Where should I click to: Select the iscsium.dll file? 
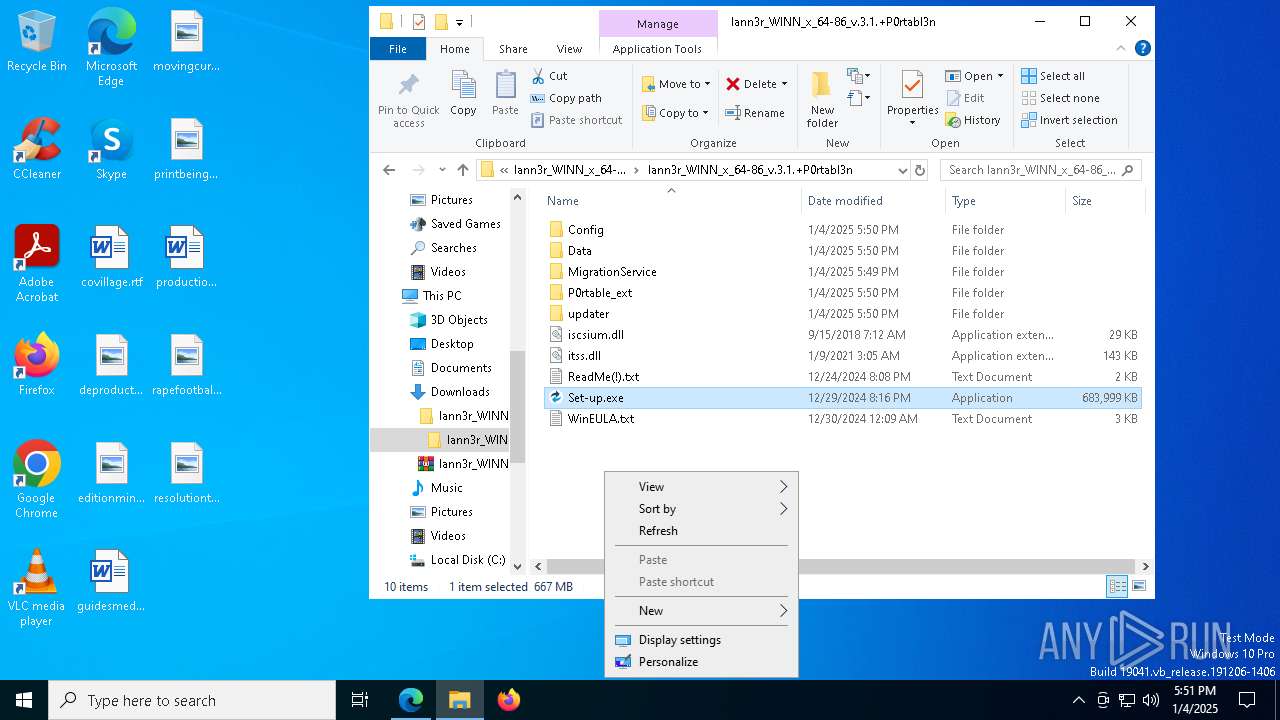[596, 335]
